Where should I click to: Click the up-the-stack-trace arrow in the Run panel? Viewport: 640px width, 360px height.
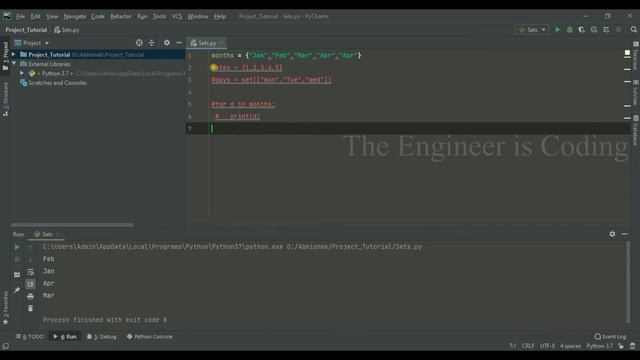(x=30, y=247)
